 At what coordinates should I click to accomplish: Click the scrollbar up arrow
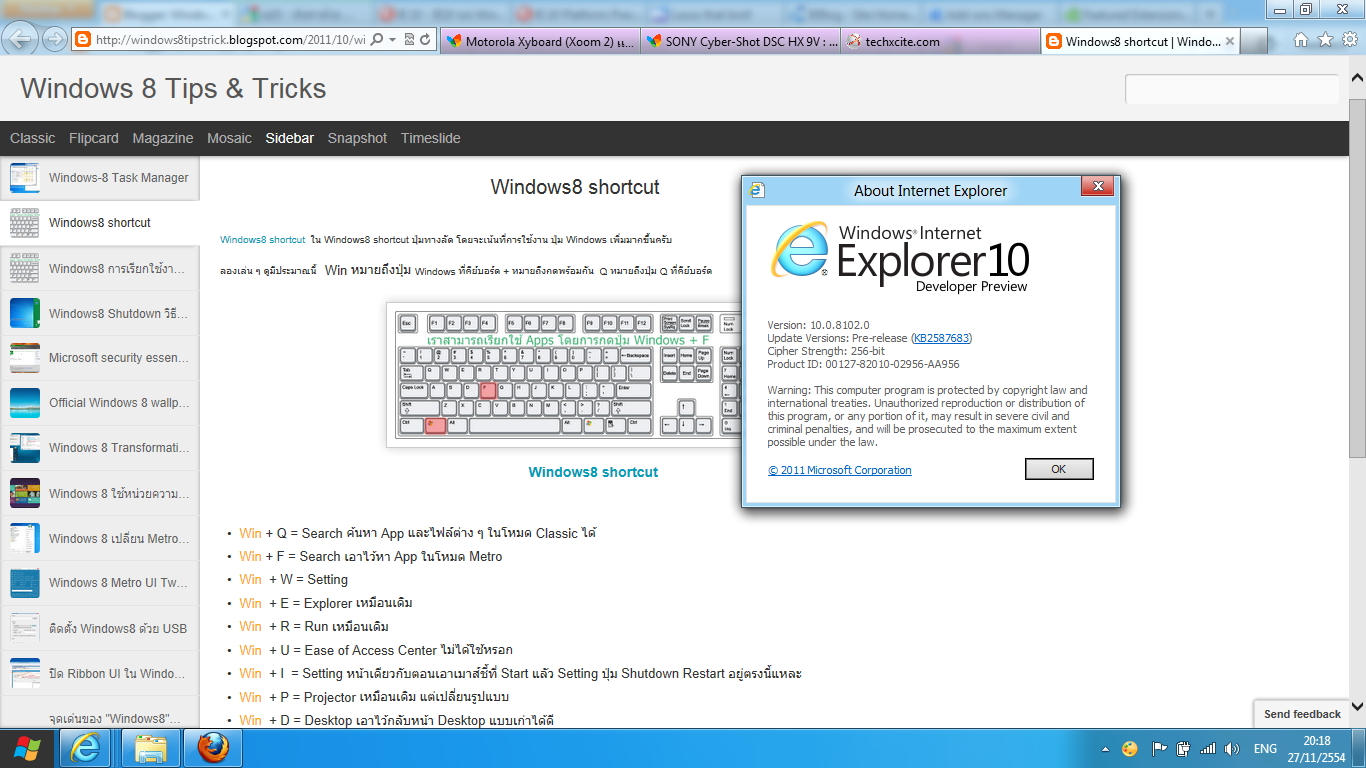pyautogui.click(x=1357, y=78)
